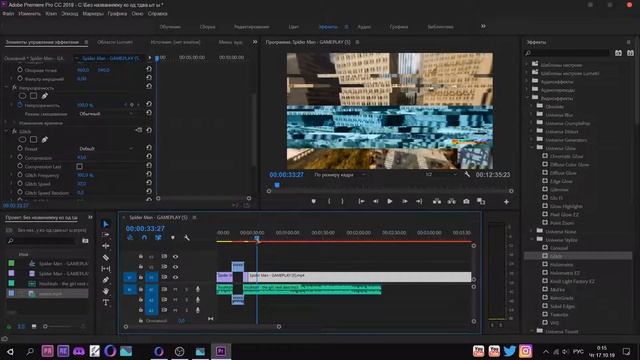The width and height of the screenshot is (640, 360).
Task: Open the fit-to-frame zoom dropdown
Action: point(340,175)
